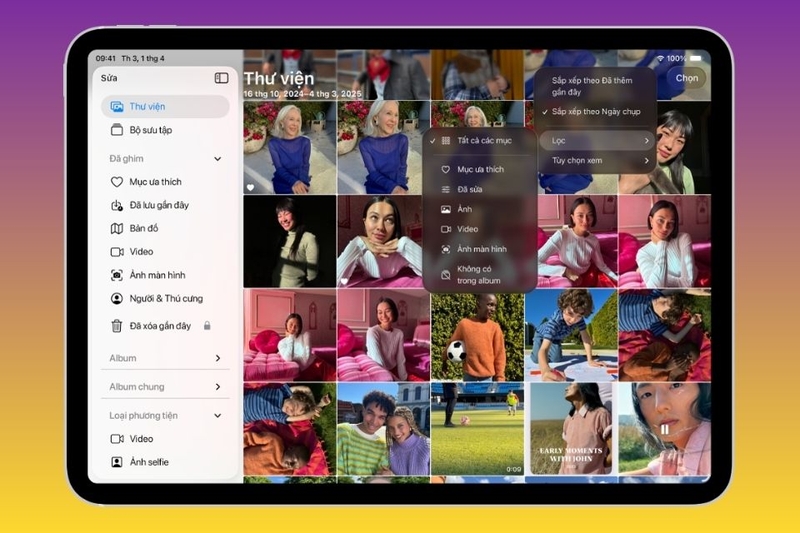The image size is (800, 533).
Task: Pause the playing memory video thumbnail
Action: point(664,429)
